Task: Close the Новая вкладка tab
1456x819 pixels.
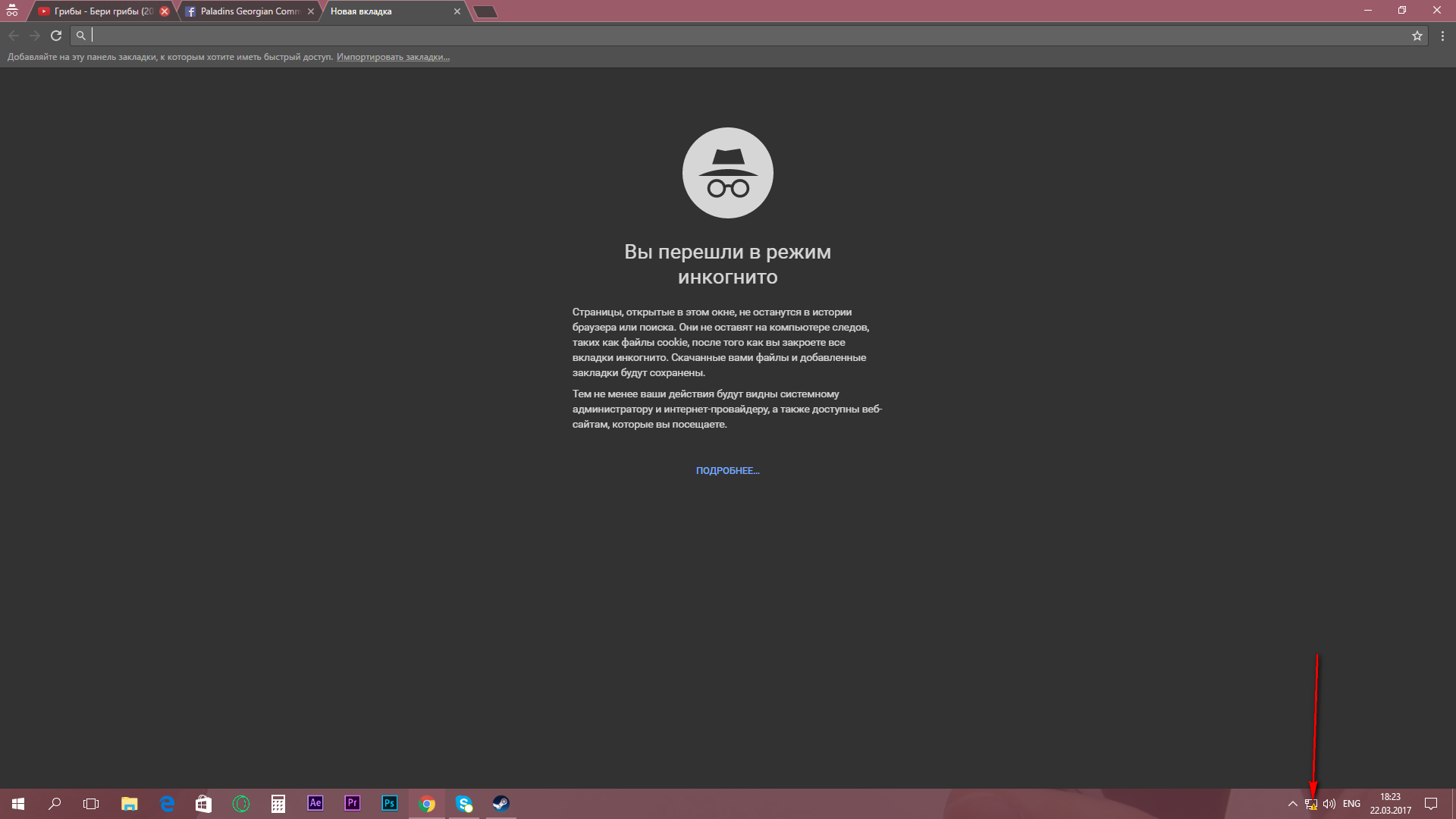Action: 457,11
